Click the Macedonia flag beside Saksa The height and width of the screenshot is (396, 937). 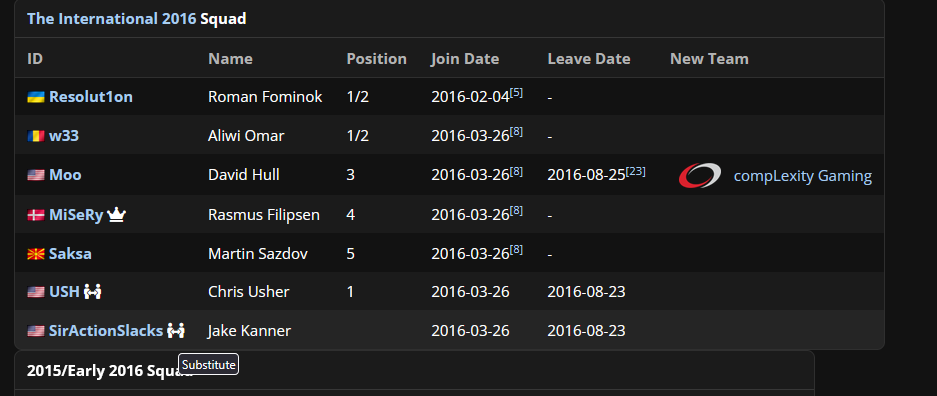pyautogui.click(x=36, y=254)
